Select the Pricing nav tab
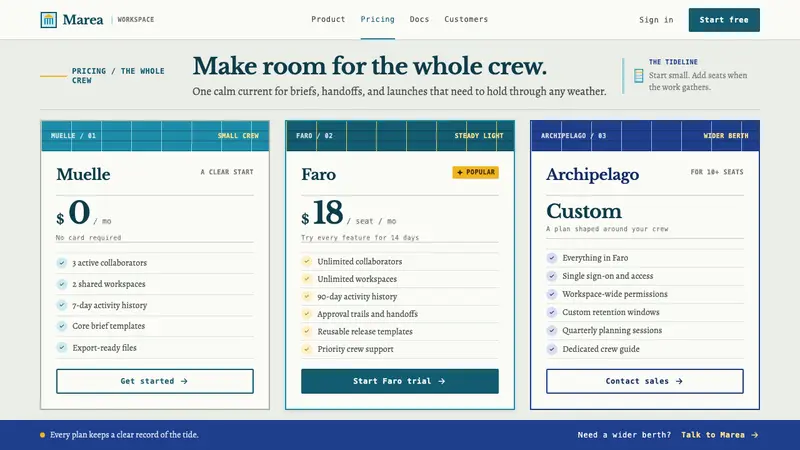The image size is (800, 450). coord(378,19)
